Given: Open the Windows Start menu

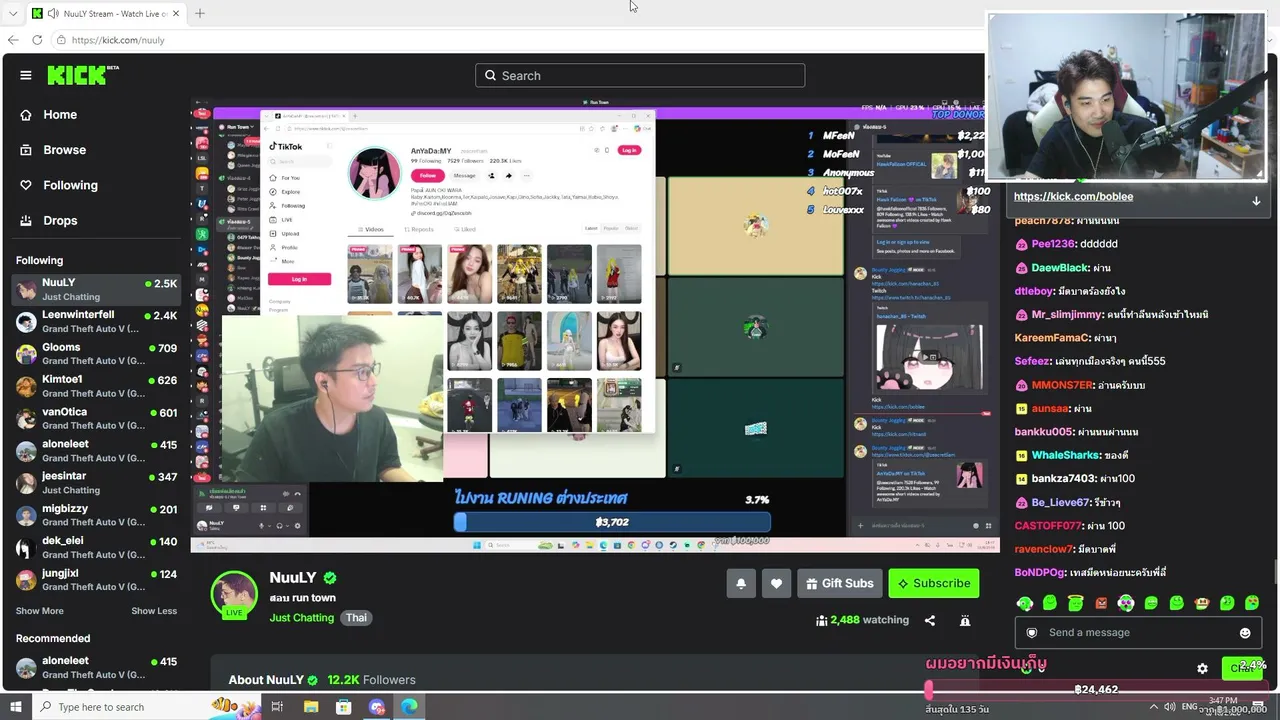Looking at the screenshot, I should [15, 707].
